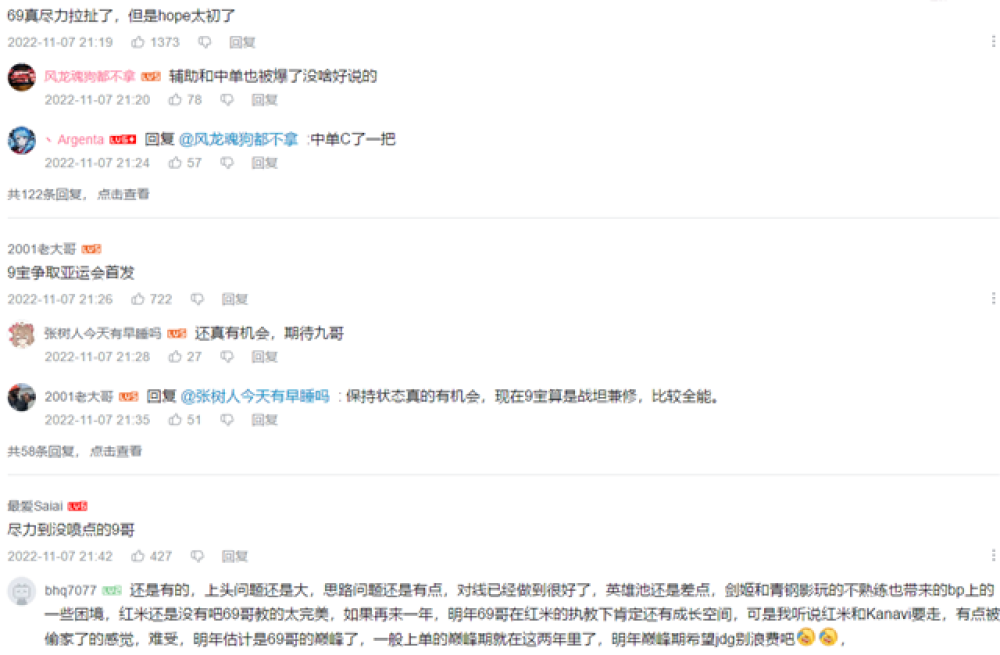Like the reply with 51 likes

pos(175,420)
